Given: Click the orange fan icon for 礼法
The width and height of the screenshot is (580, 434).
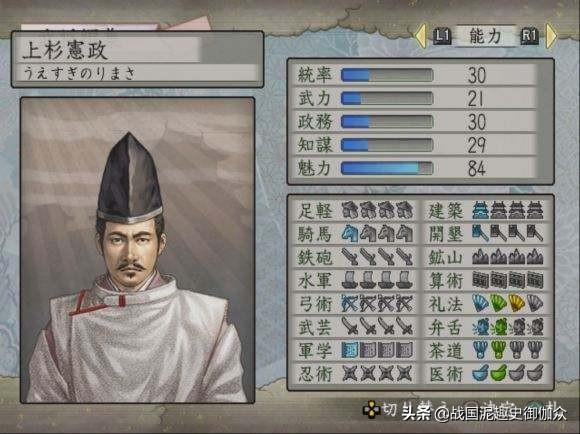Looking at the screenshot, I should [x=517, y=303].
